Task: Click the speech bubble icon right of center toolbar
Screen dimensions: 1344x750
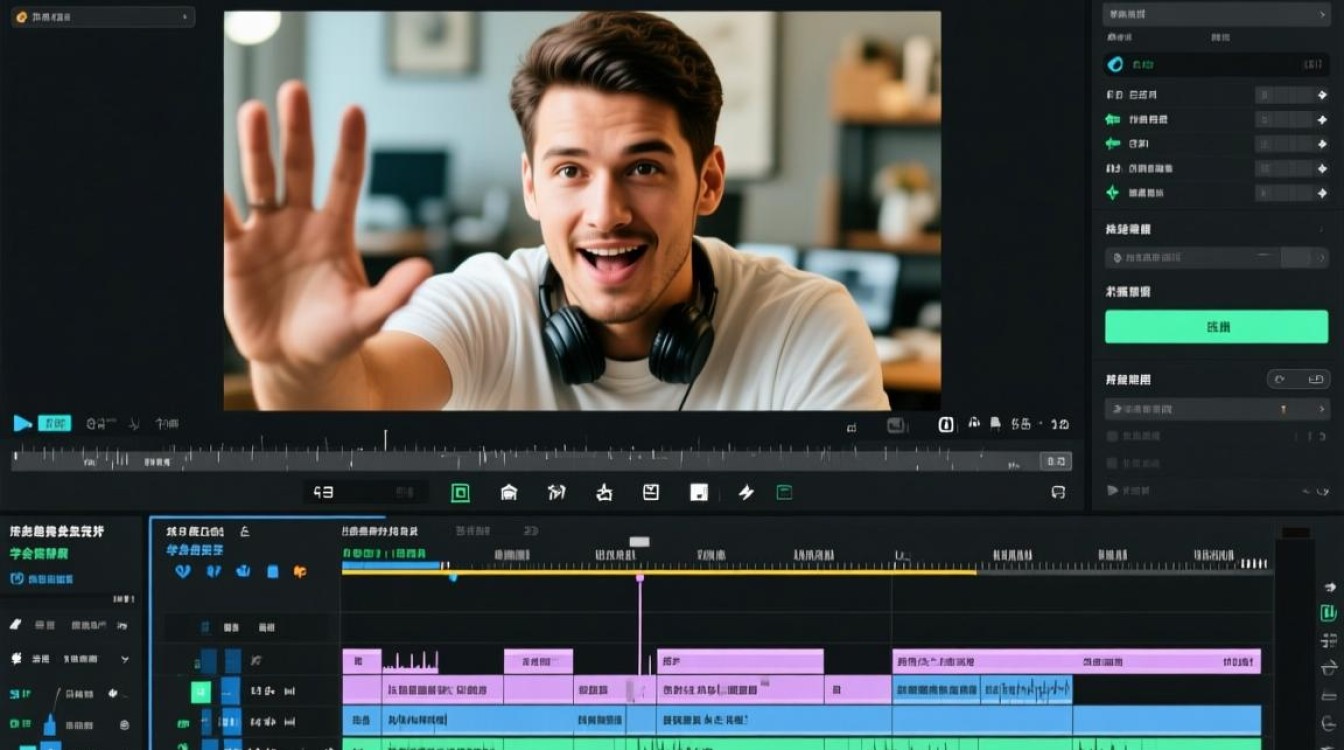Action: [x=1058, y=492]
